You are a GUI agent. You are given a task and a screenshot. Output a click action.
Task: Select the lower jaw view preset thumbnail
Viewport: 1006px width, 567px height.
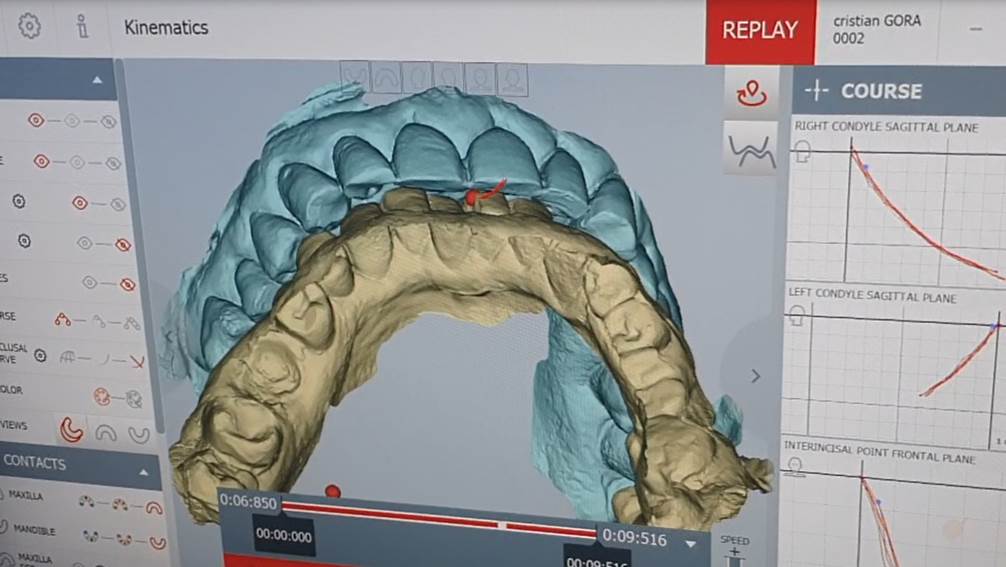coord(355,78)
